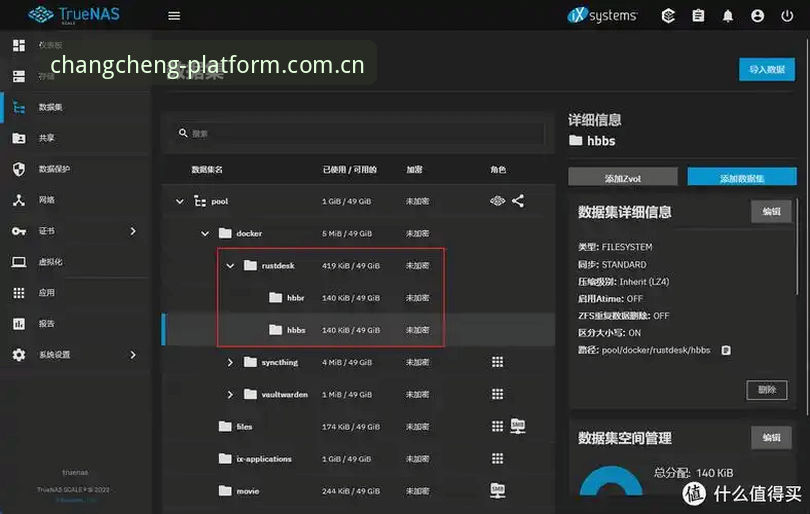Click the Encryption (加密) column header
The width and height of the screenshot is (810, 514).
pyautogui.click(x=414, y=169)
